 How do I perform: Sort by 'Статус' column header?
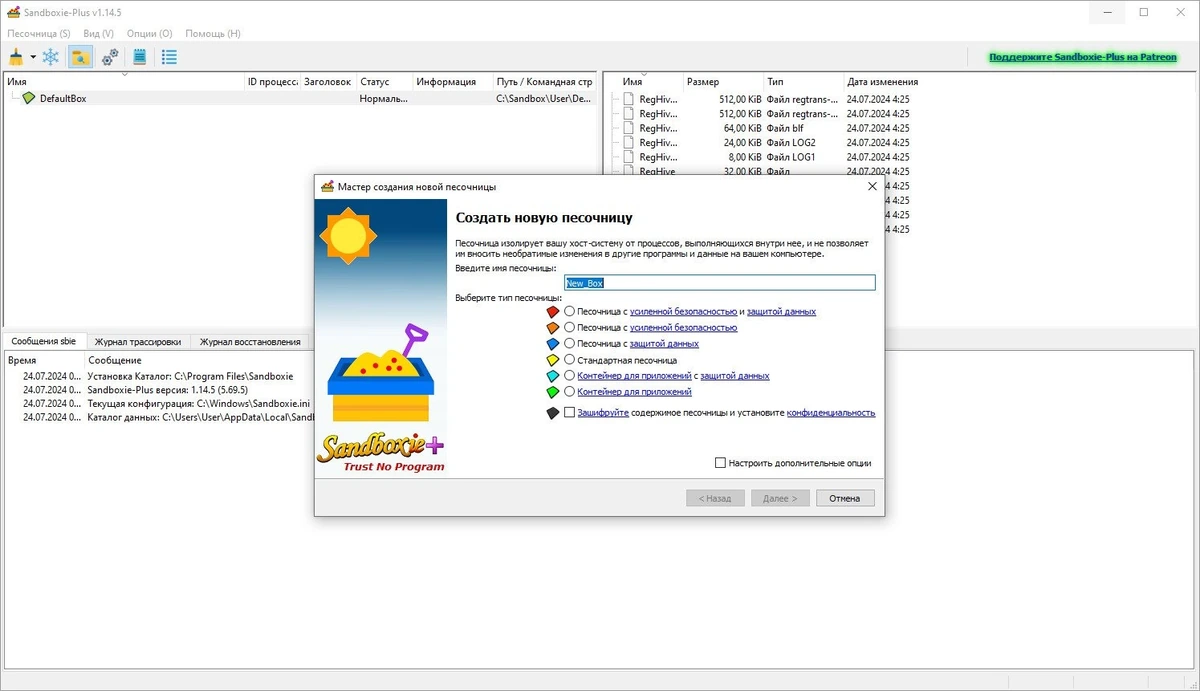384,81
